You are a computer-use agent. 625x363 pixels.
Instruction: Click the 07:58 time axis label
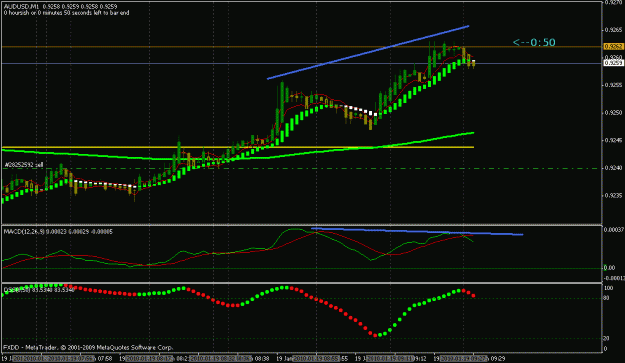(x=105, y=359)
